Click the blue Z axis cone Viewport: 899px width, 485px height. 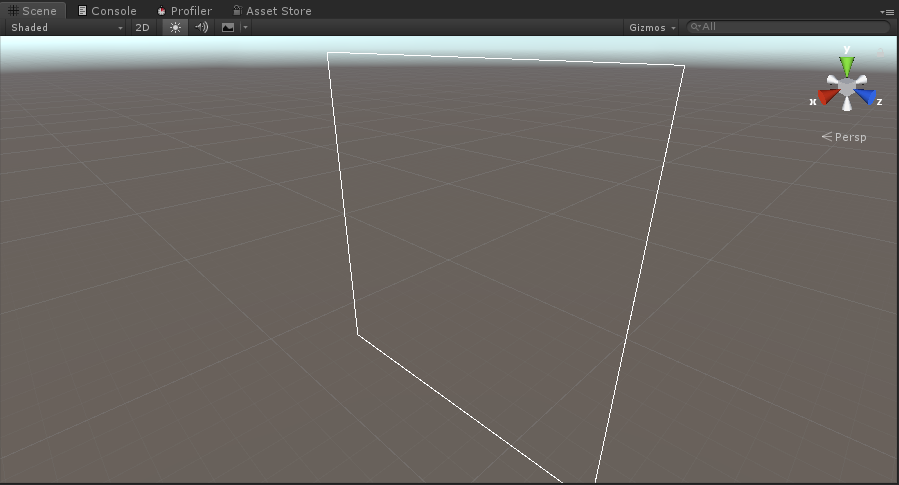[866, 96]
